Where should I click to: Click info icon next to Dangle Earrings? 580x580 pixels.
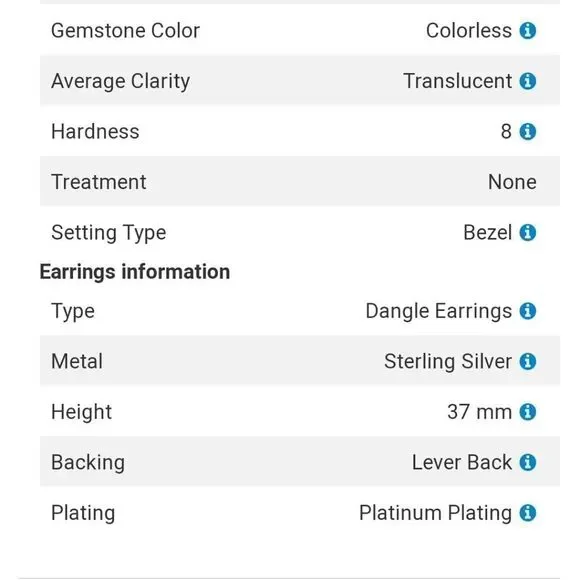527,311
